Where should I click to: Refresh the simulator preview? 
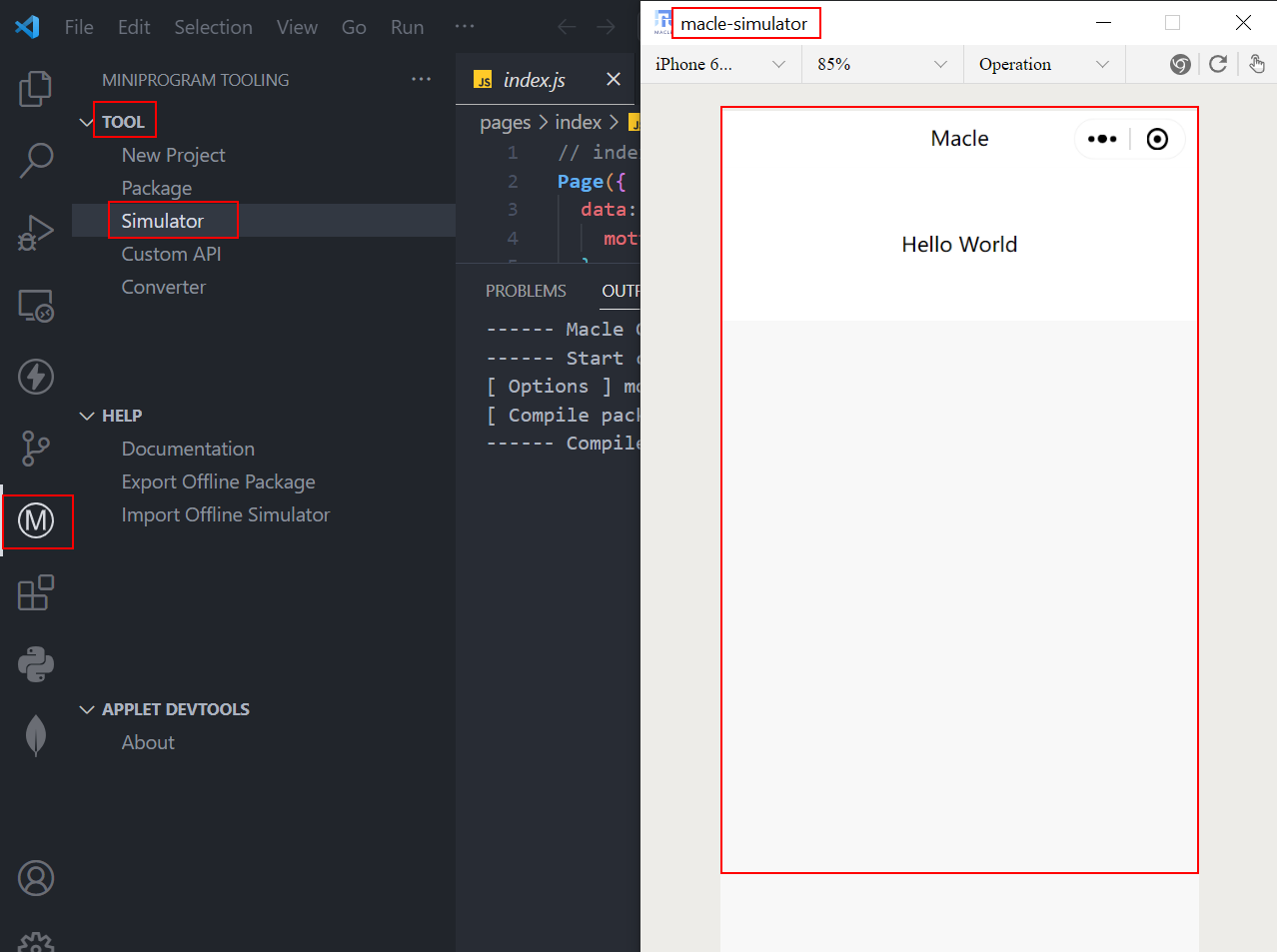point(1218,64)
